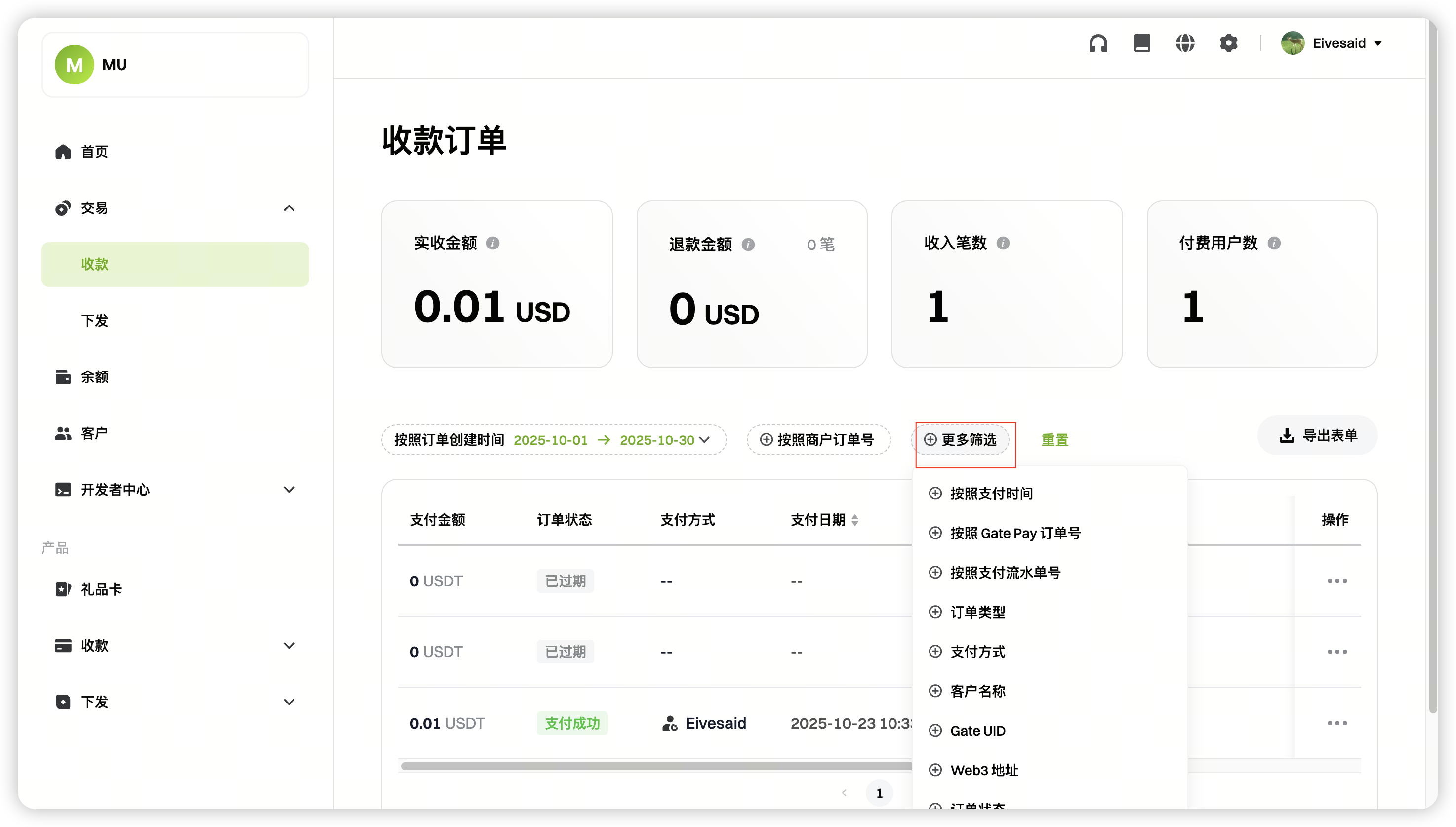Click the globe language icon

pyautogui.click(x=1184, y=43)
